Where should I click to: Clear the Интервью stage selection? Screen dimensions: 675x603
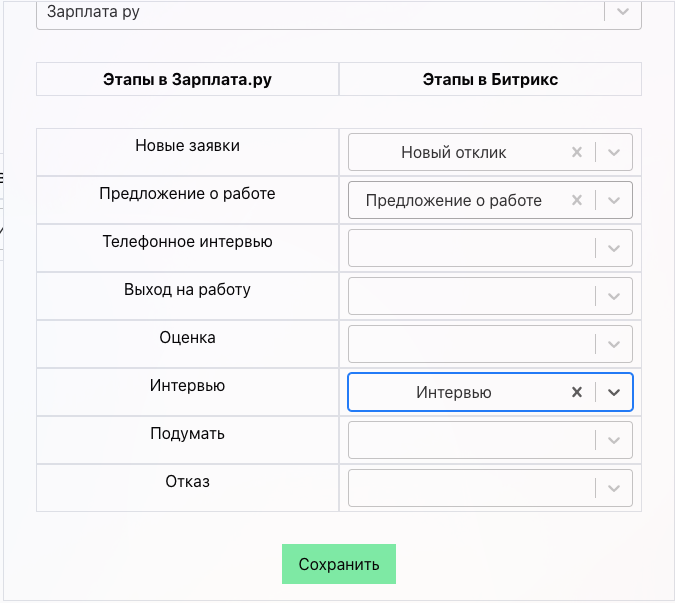click(576, 393)
